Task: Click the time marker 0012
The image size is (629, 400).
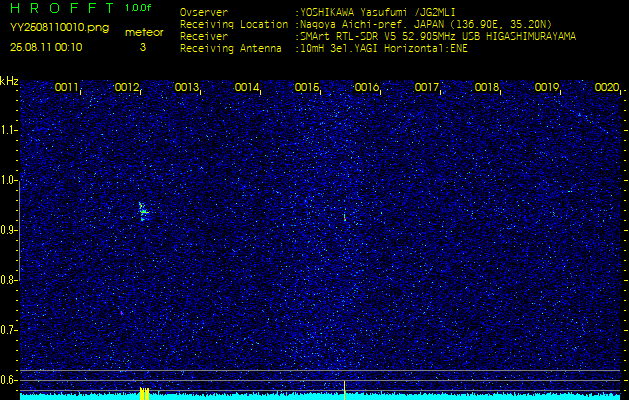Action: click(126, 87)
